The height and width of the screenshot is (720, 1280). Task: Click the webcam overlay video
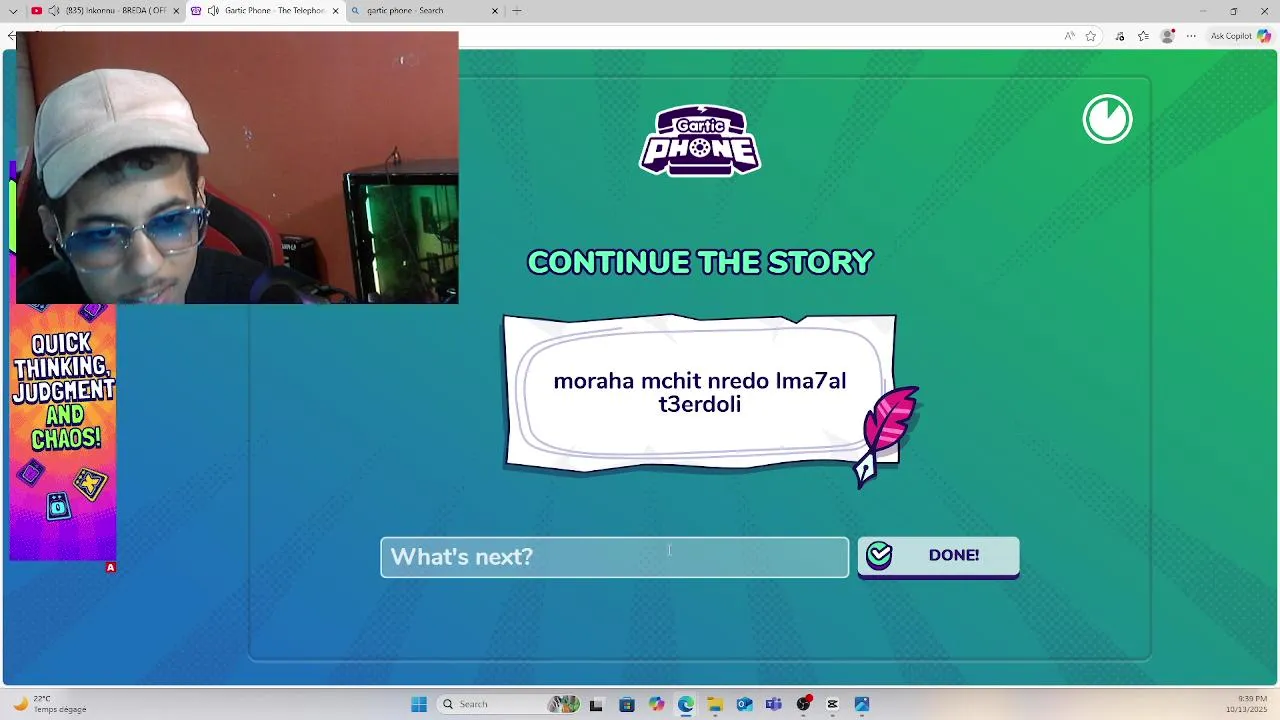pyautogui.click(x=237, y=167)
